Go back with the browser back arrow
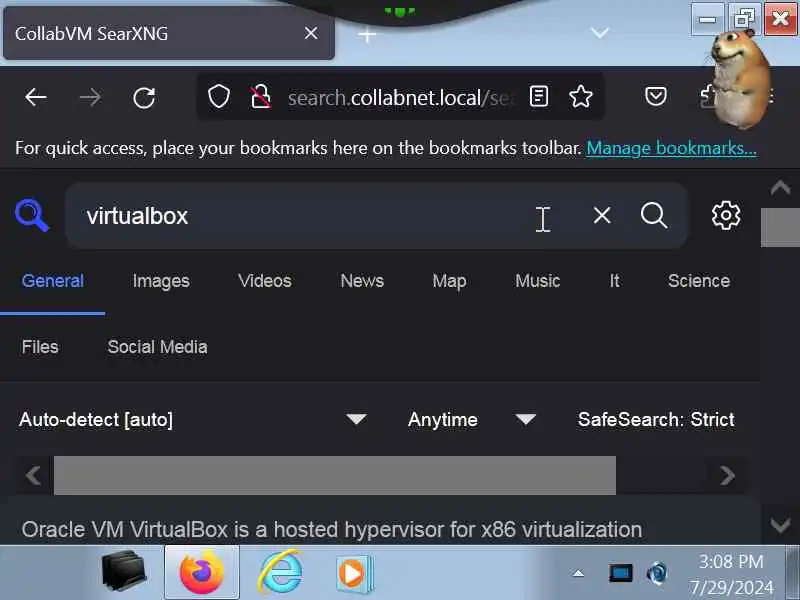This screenshot has height=600, width=800. 36,97
